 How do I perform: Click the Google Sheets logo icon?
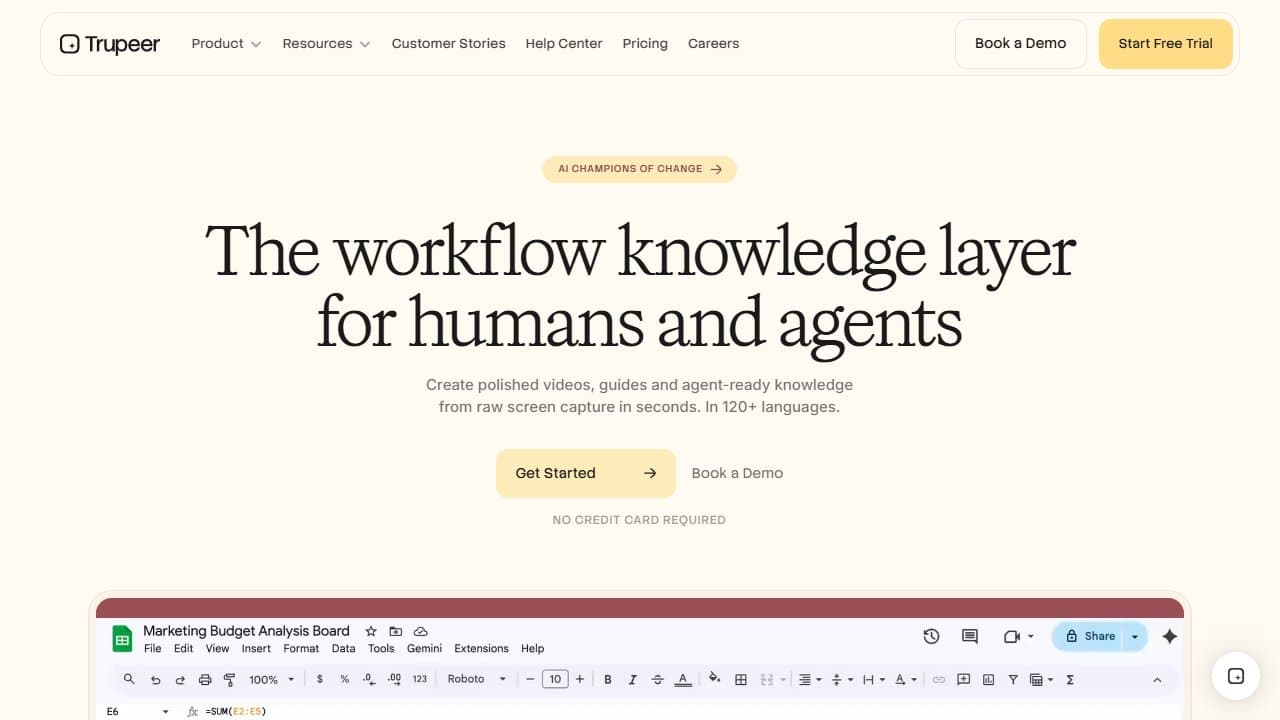click(122, 639)
